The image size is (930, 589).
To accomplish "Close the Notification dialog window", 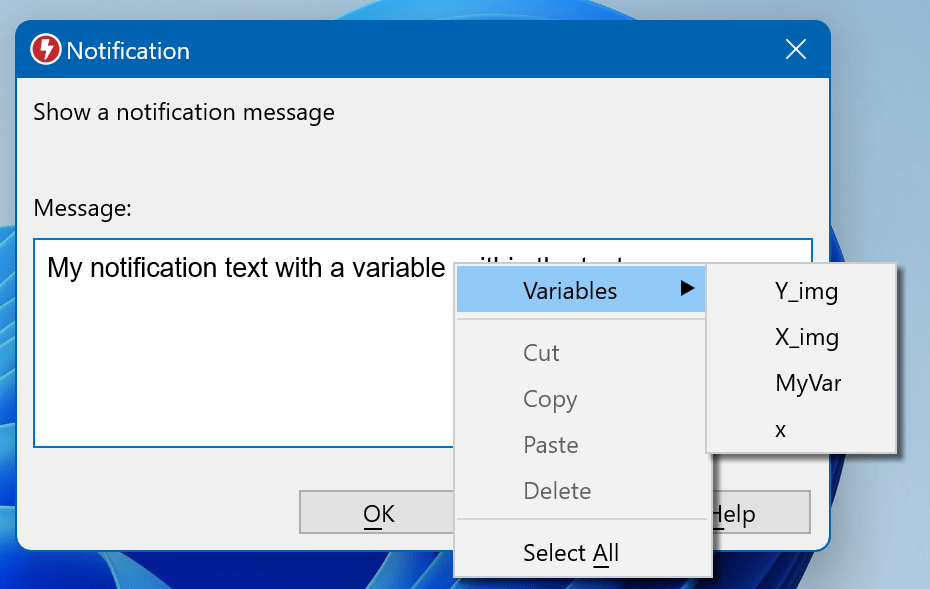I will (x=796, y=49).
